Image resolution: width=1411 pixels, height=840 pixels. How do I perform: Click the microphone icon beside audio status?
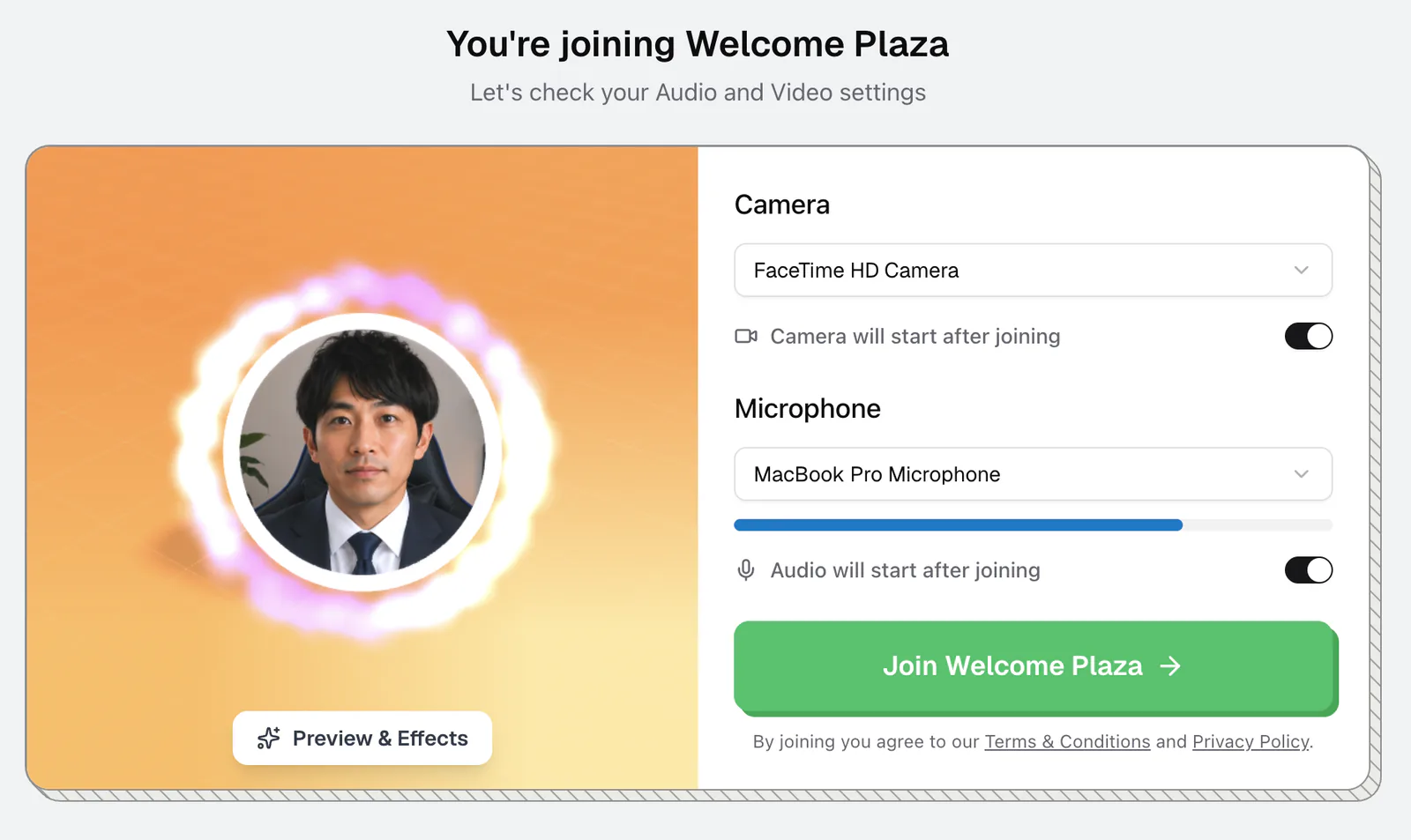(746, 570)
